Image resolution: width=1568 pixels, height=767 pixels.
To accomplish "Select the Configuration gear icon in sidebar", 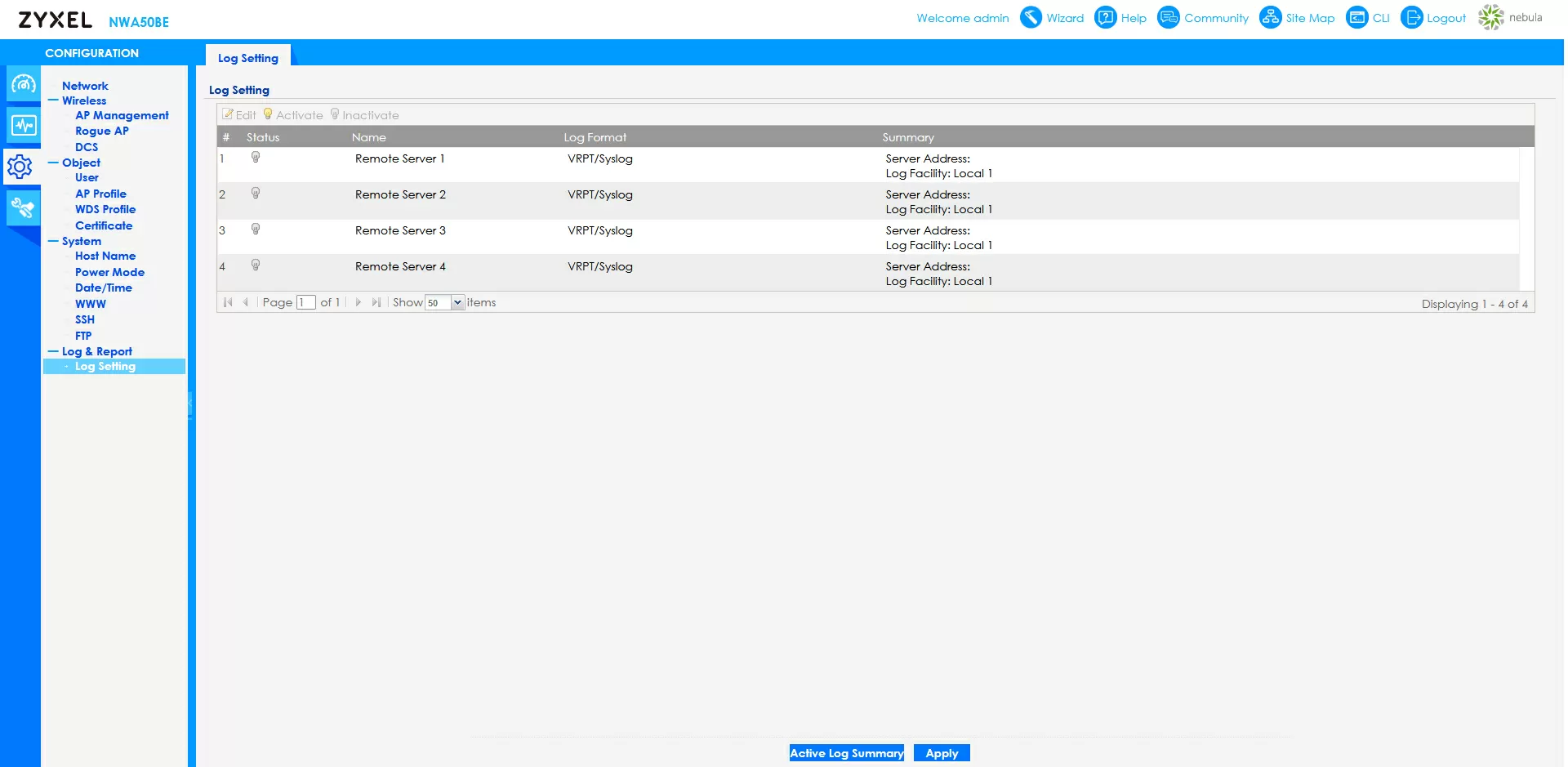I will pyautogui.click(x=20, y=167).
